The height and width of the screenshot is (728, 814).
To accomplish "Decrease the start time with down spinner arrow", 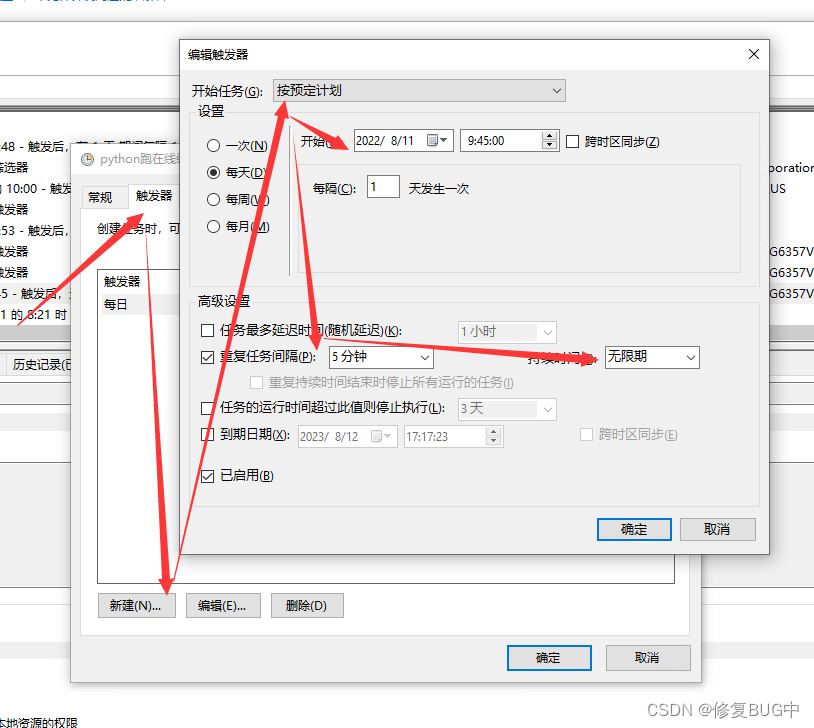I will [x=549, y=145].
